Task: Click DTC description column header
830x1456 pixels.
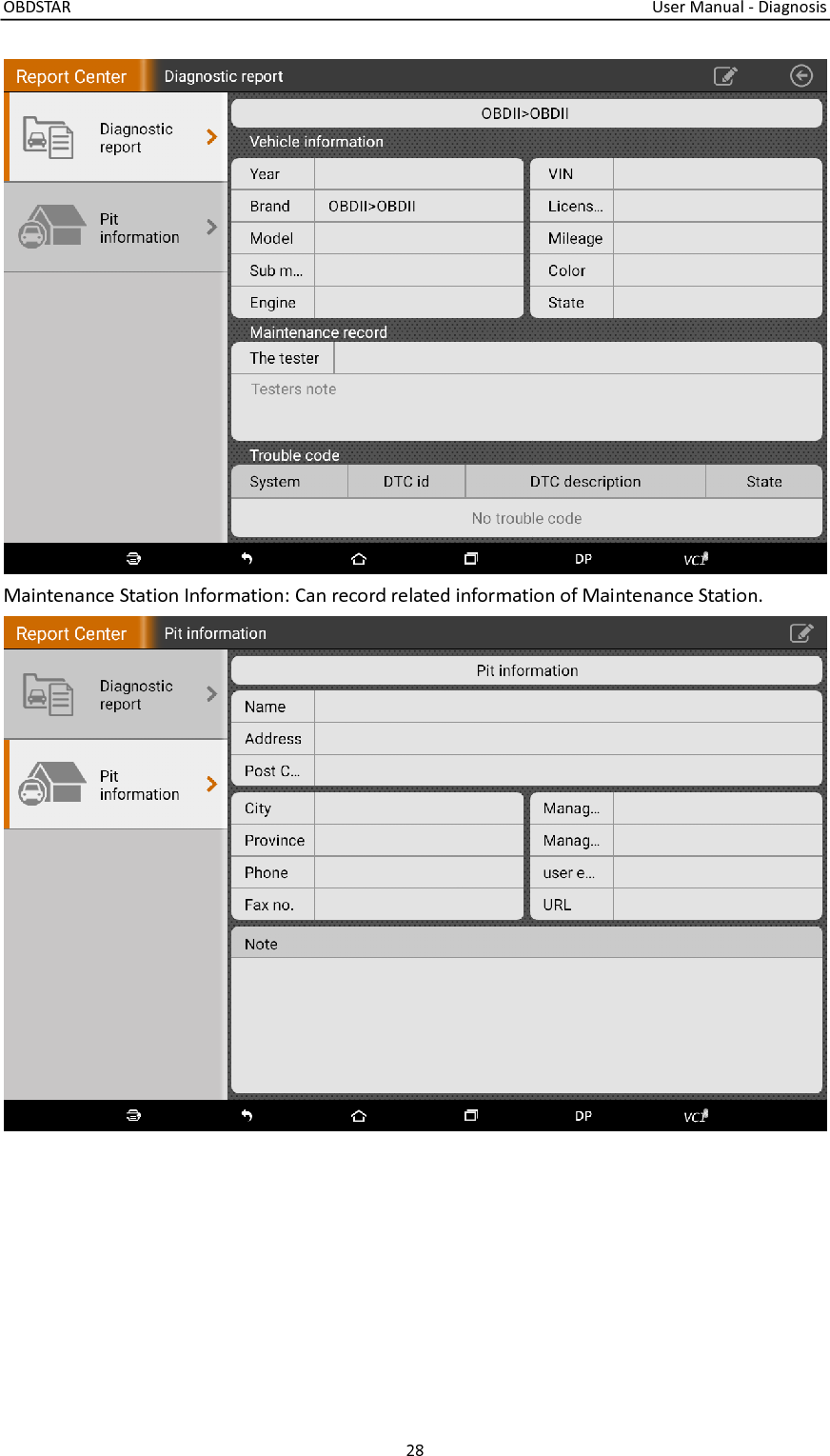Action: [x=585, y=482]
